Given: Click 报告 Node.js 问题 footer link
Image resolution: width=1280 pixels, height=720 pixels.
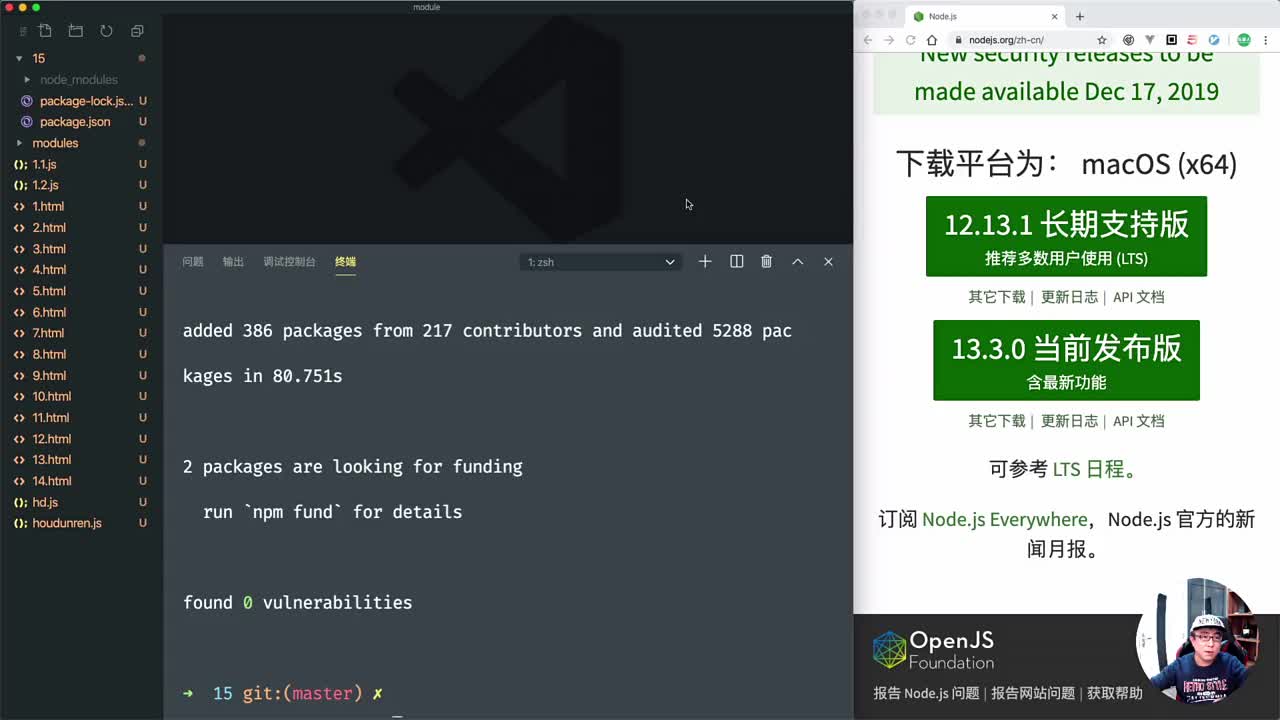Looking at the screenshot, I should coord(926,693).
